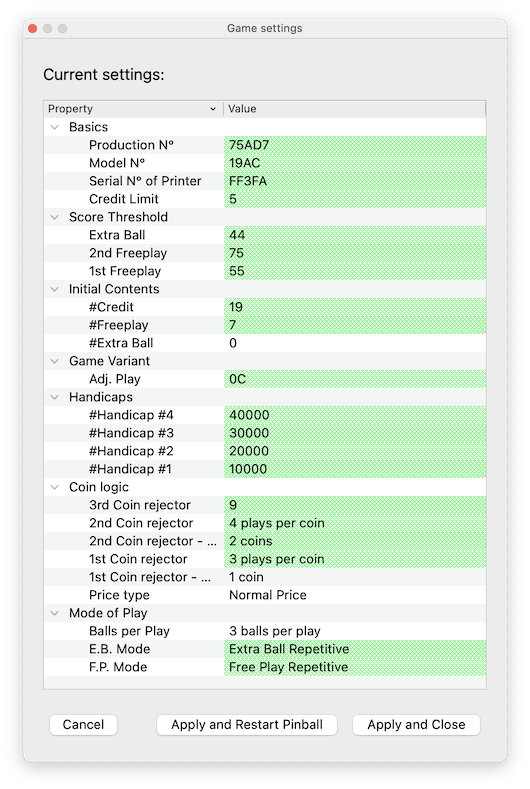530x789 pixels.
Task: Click the Value column header
Action: coord(354,109)
